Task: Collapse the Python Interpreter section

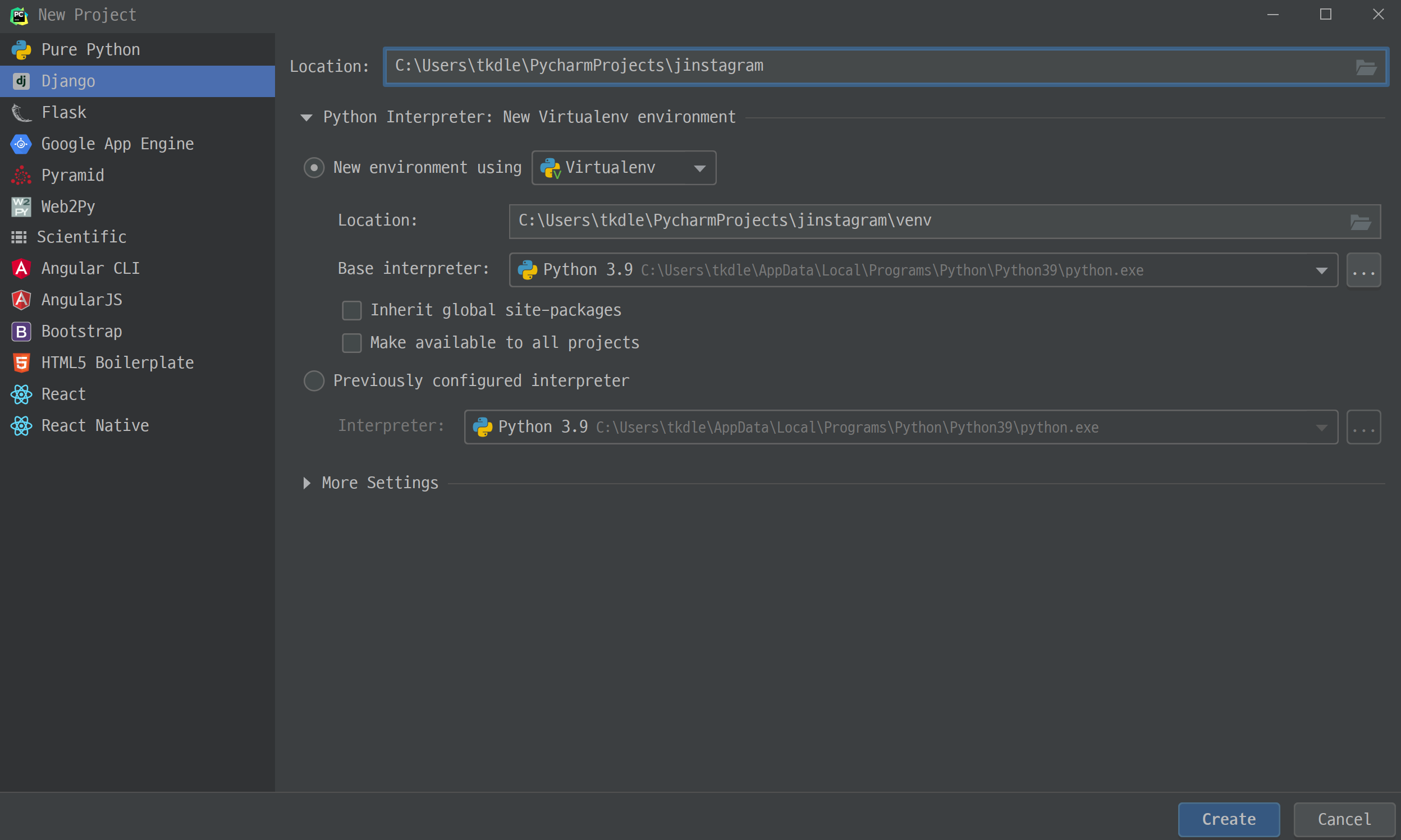Action: point(306,117)
